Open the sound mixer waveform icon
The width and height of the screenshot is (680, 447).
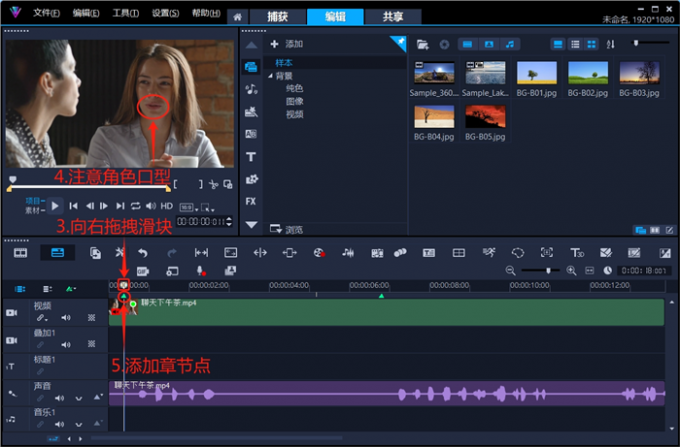point(348,253)
